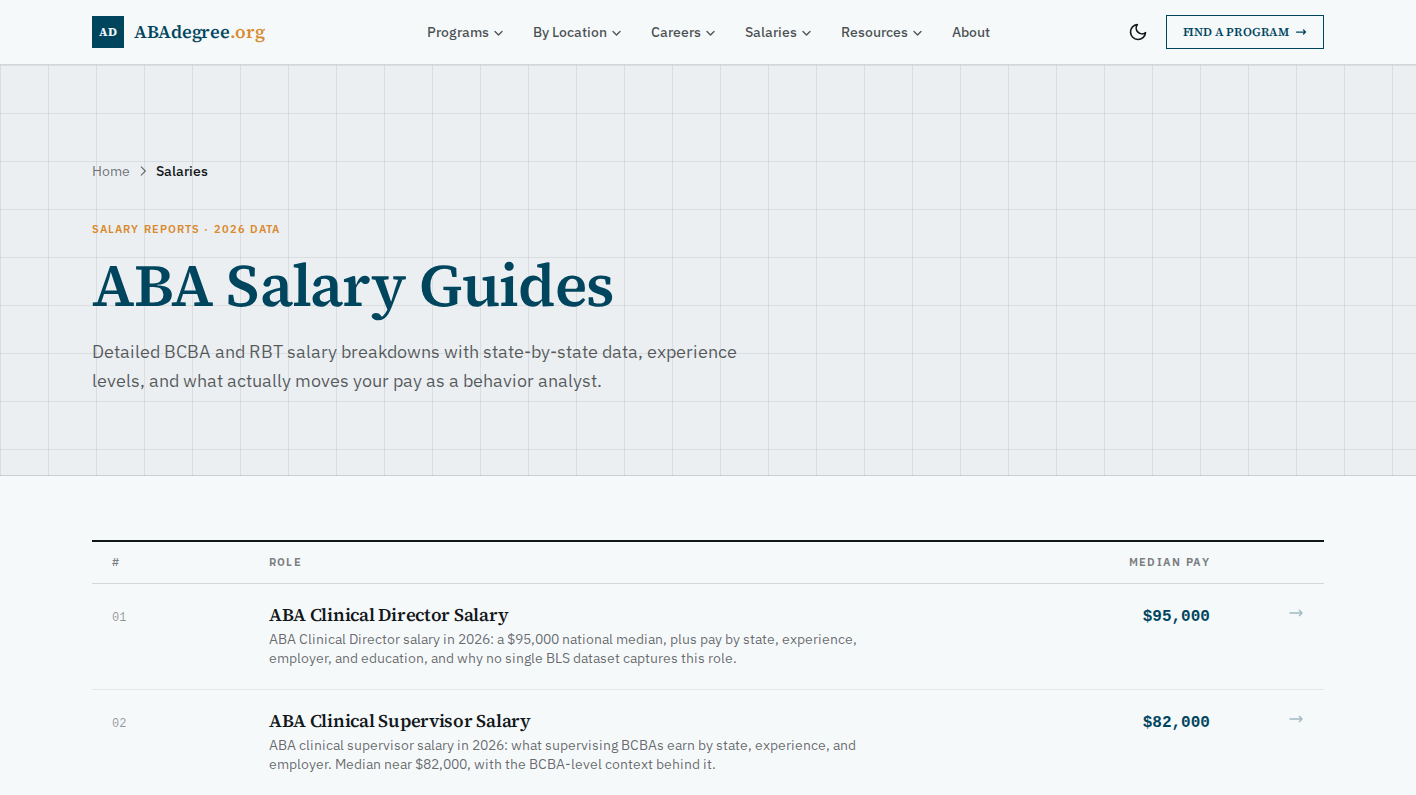The image size is (1416, 795).
Task: Open the About page
Action: (971, 32)
